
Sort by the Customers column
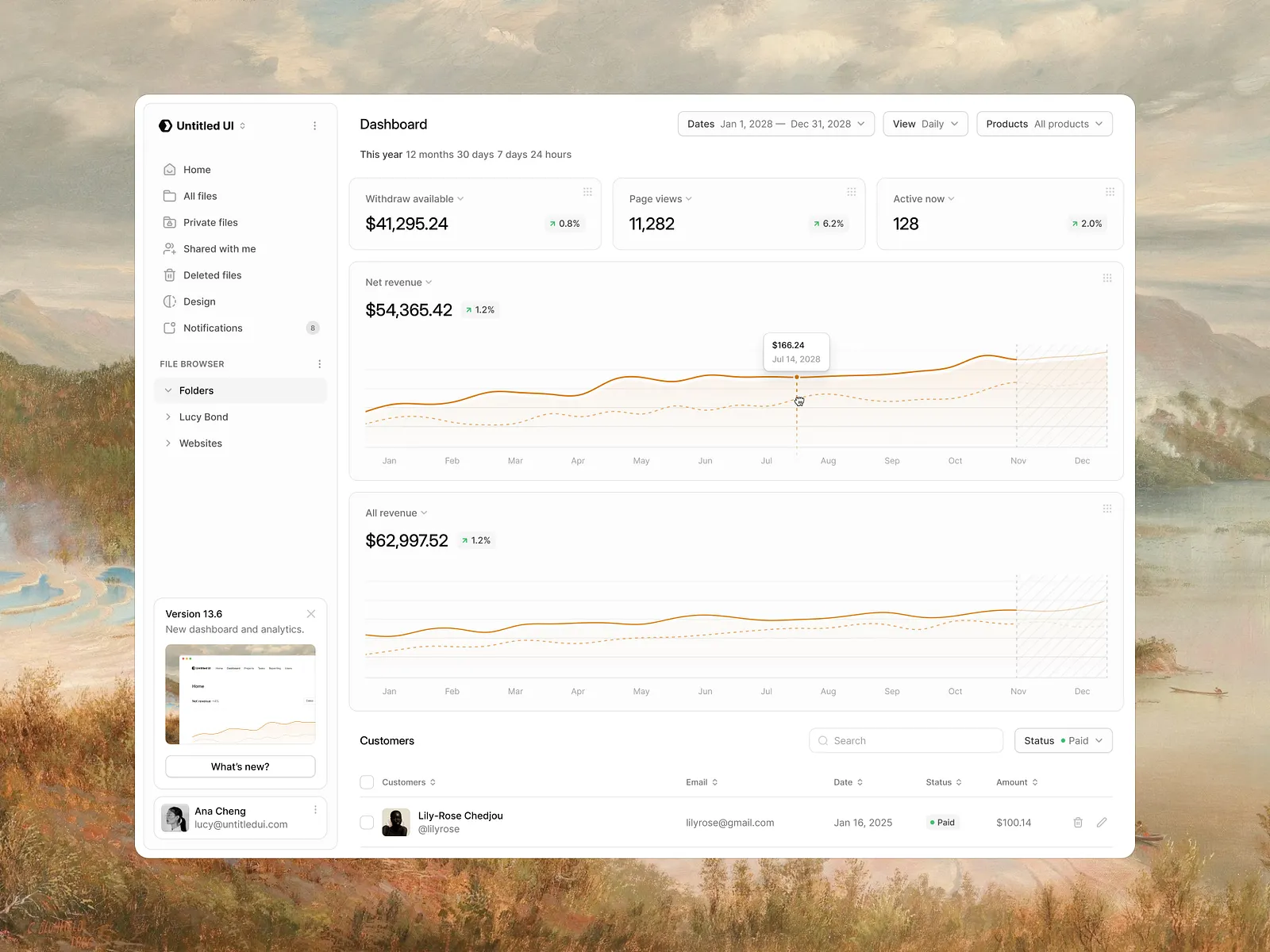(409, 782)
